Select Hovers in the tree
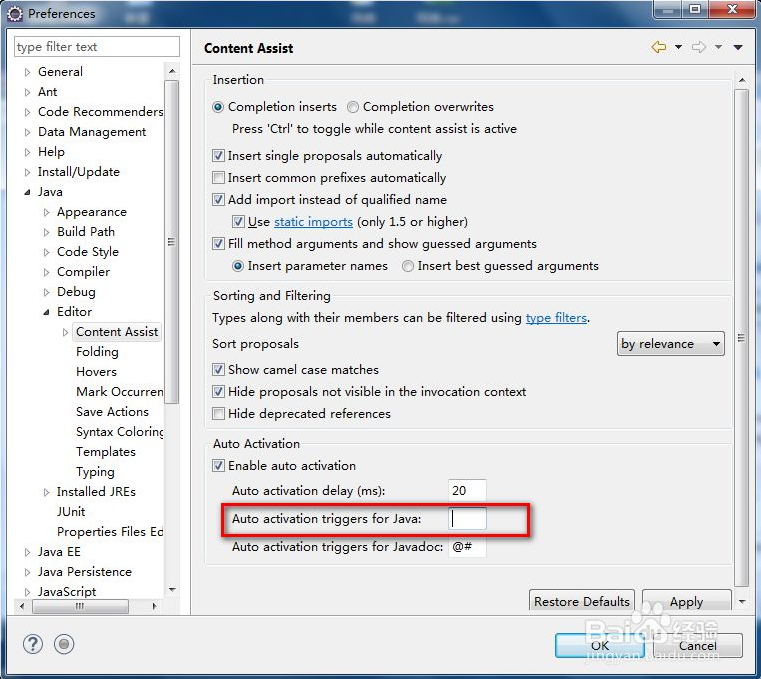The width and height of the screenshot is (761, 679). tap(96, 372)
